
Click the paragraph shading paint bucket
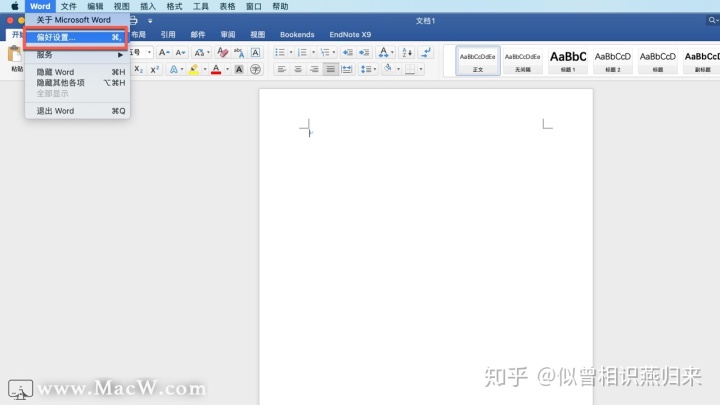[388, 69]
